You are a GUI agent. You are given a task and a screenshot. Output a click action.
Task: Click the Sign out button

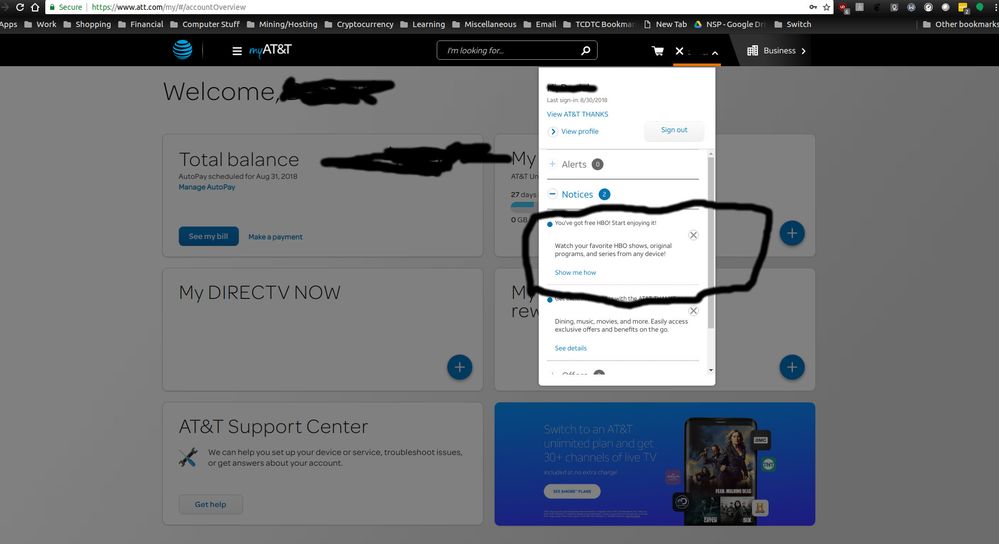point(674,130)
